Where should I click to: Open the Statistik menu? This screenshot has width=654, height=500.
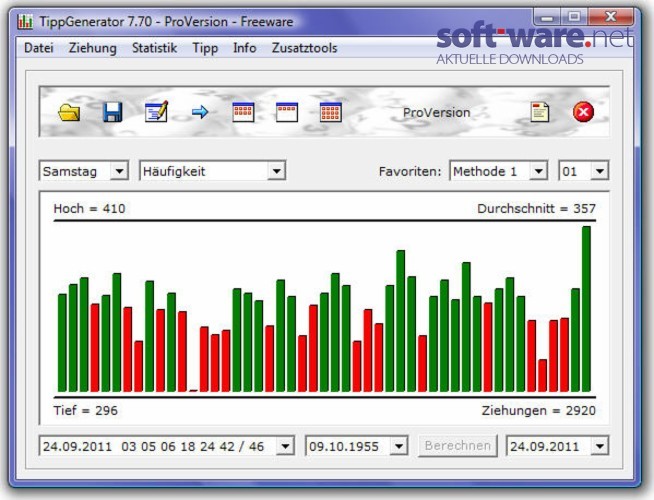[154, 48]
